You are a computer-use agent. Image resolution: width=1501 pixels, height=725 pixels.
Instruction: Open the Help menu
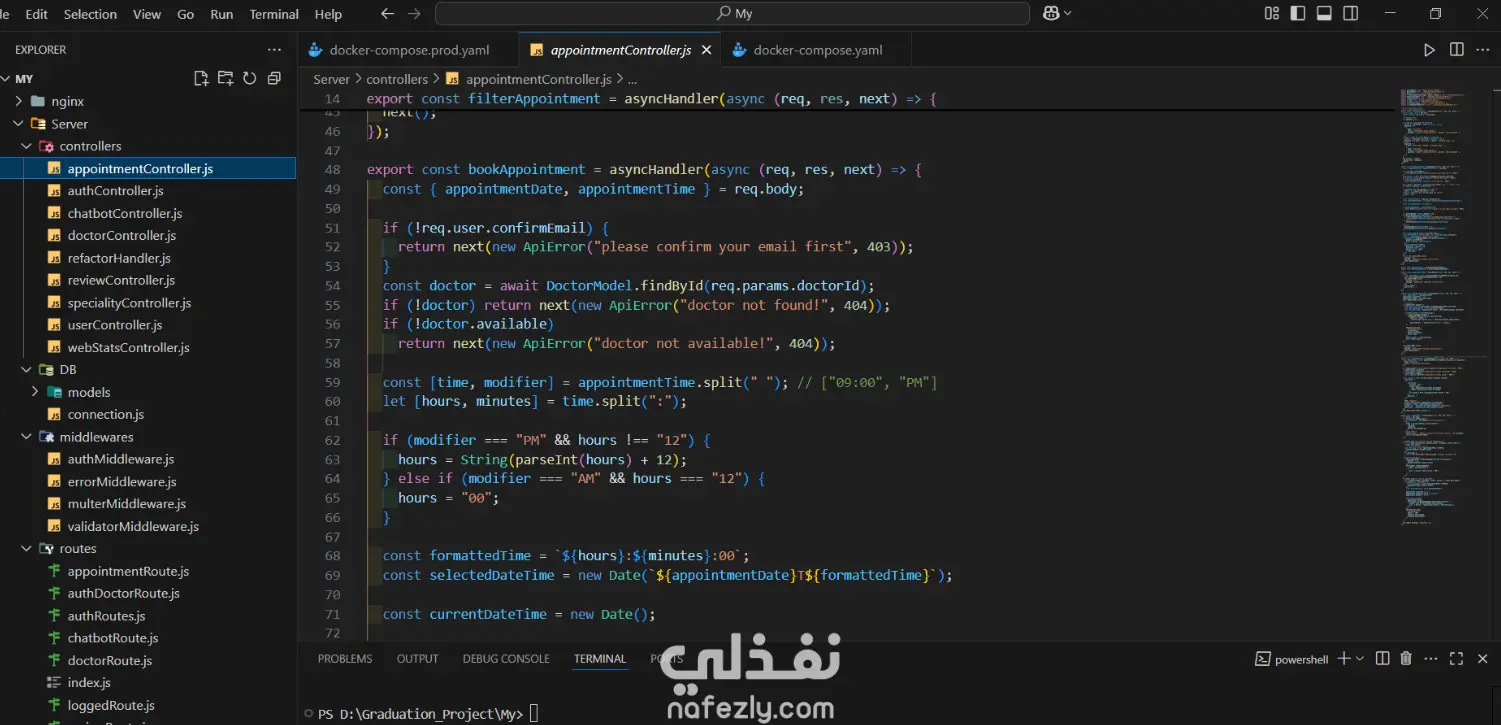click(x=328, y=14)
